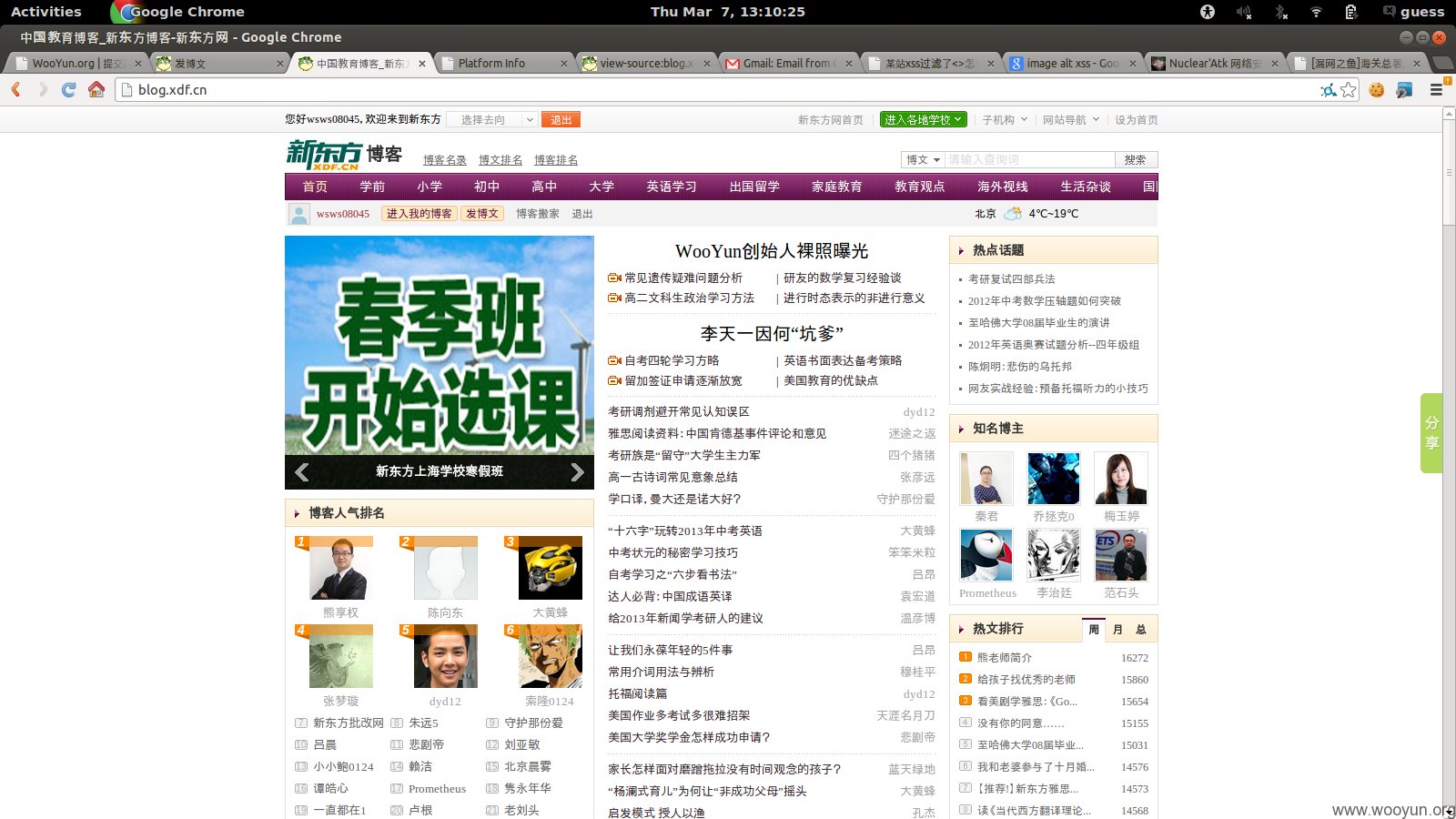
Task: Open the browser home page icon
Action: 96,89
